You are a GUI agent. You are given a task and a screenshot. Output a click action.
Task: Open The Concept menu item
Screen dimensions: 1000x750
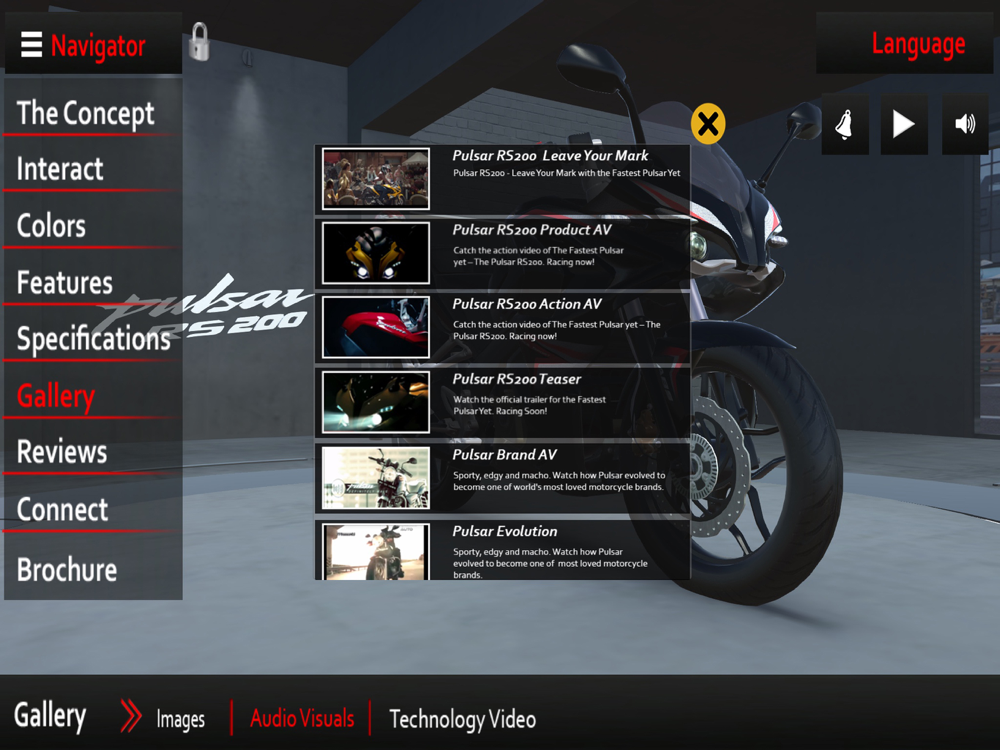pos(93,114)
